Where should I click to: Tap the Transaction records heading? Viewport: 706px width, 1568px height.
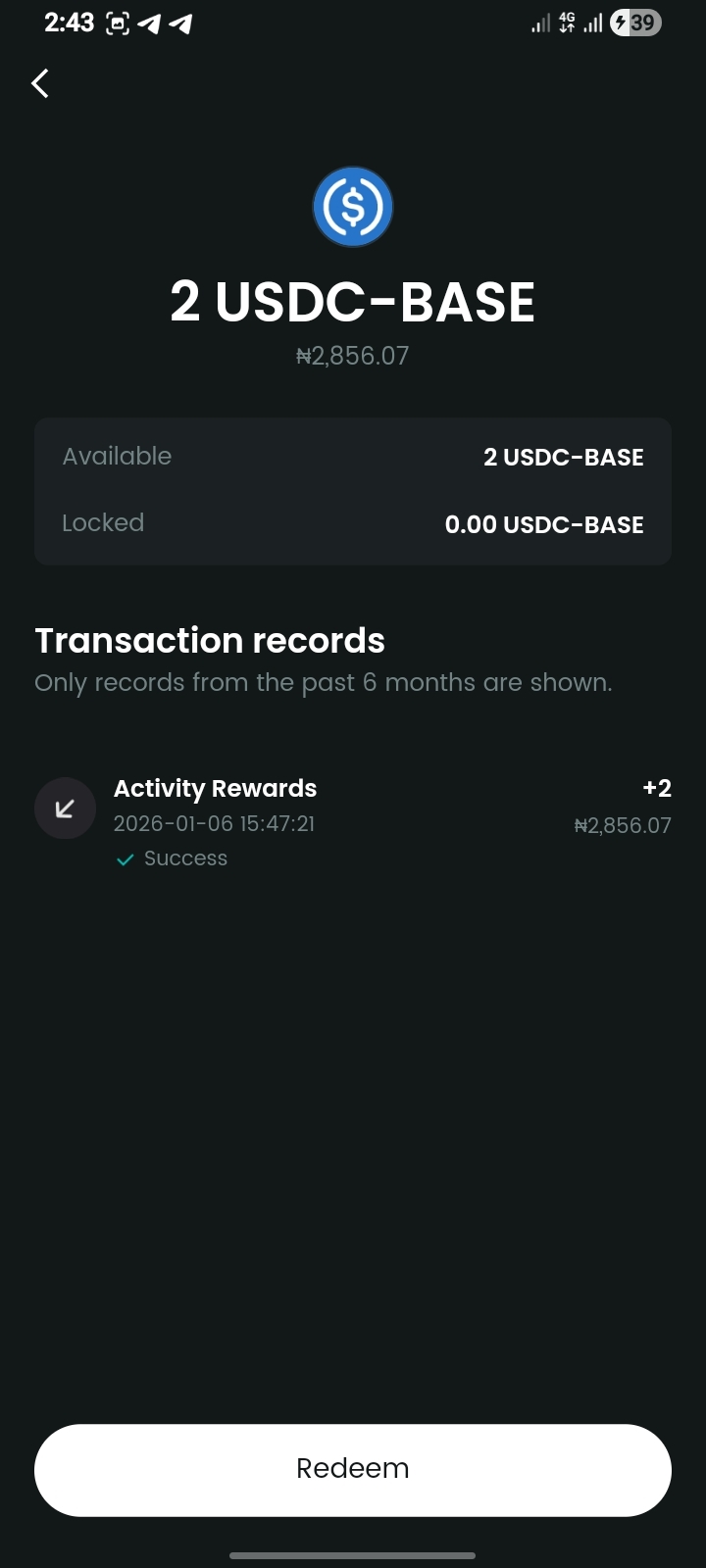tap(210, 641)
